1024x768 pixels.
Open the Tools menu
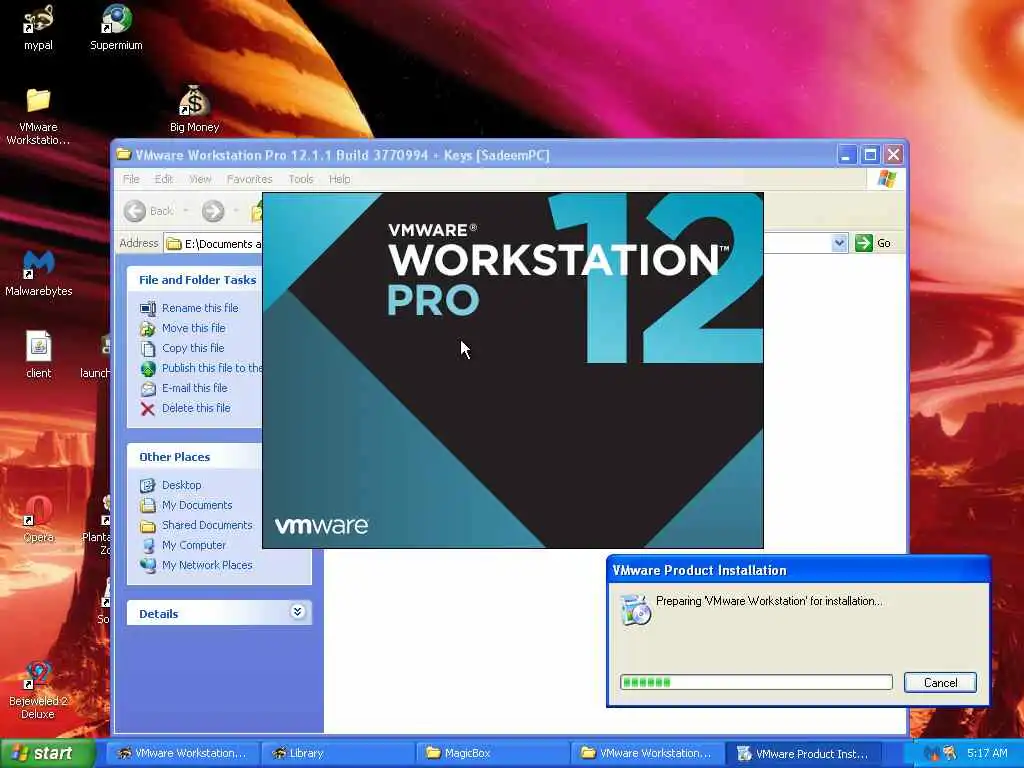300,179
